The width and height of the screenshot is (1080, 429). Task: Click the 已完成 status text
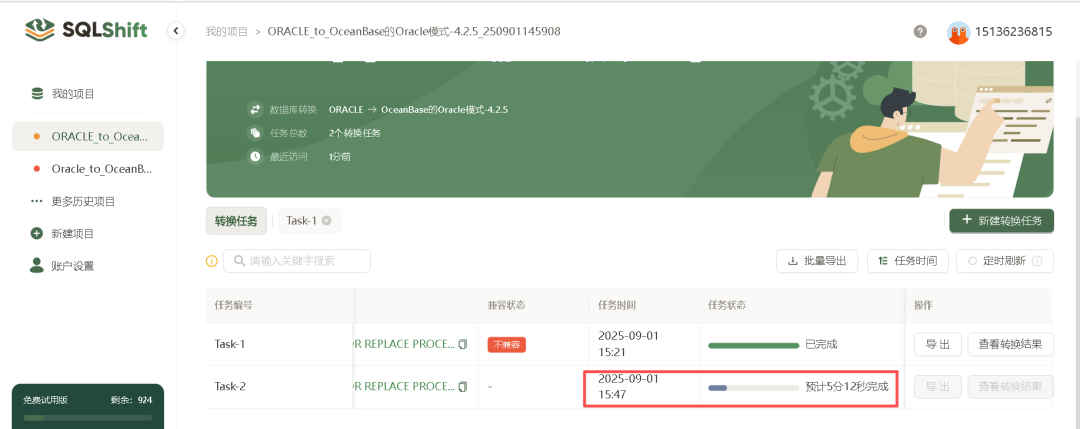821,344
